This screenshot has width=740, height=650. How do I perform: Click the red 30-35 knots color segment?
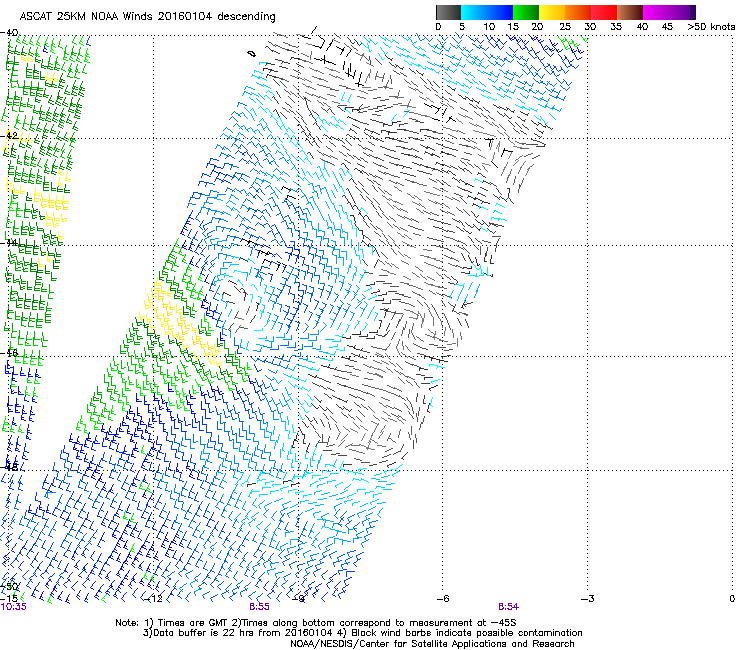[604, 12]
